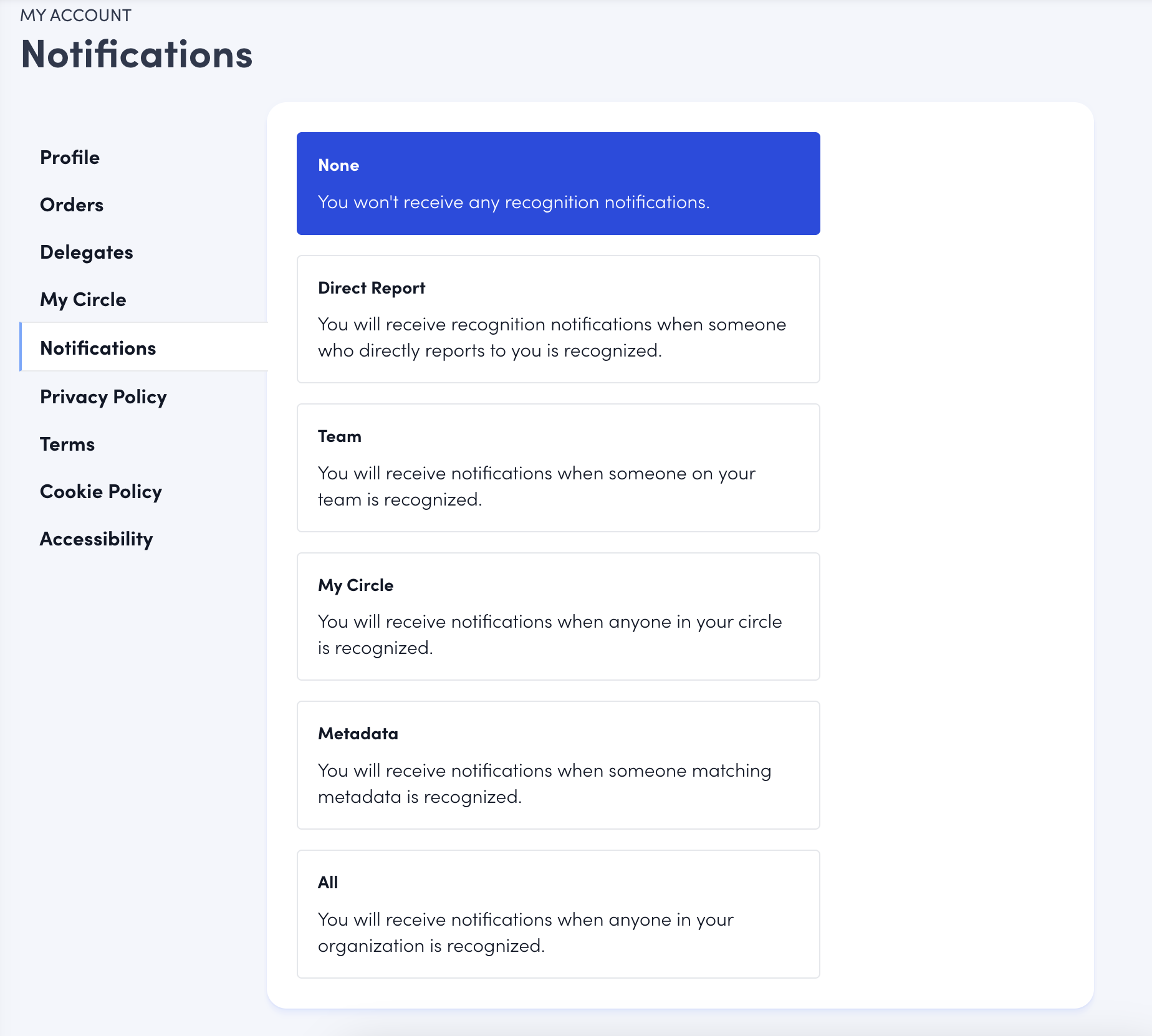The height and width of the screenshot is (1036, 1152).
Task: Open the Delegates section
Action: (86, 252)
